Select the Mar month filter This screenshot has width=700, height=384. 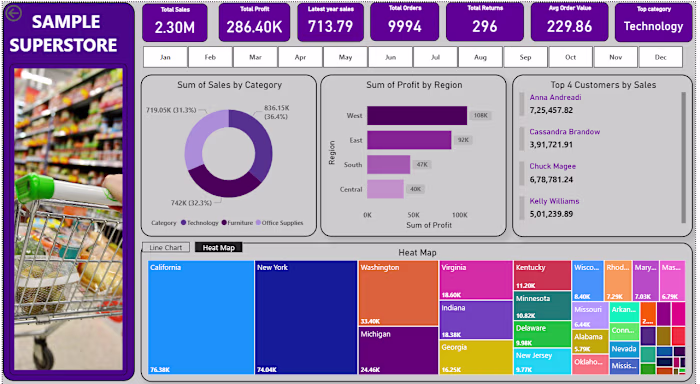255,57
